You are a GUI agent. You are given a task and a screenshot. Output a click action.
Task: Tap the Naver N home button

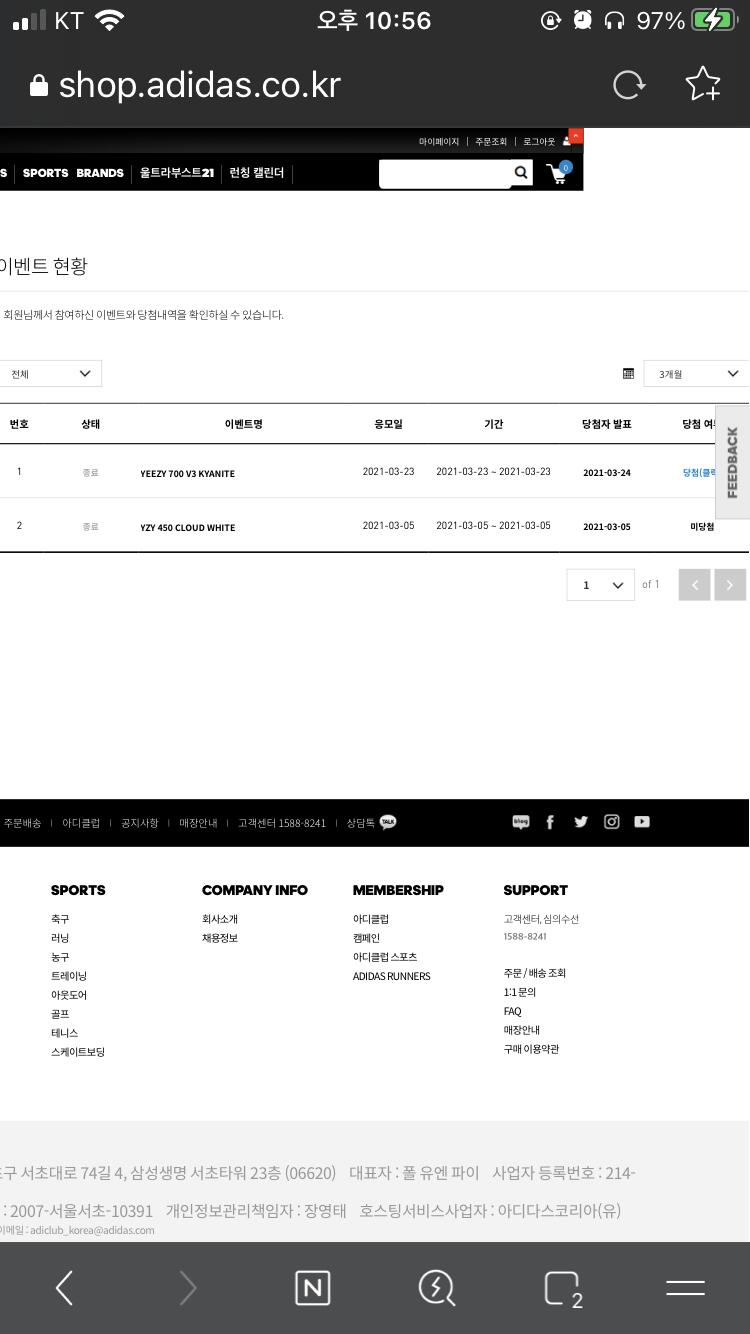313,1288
